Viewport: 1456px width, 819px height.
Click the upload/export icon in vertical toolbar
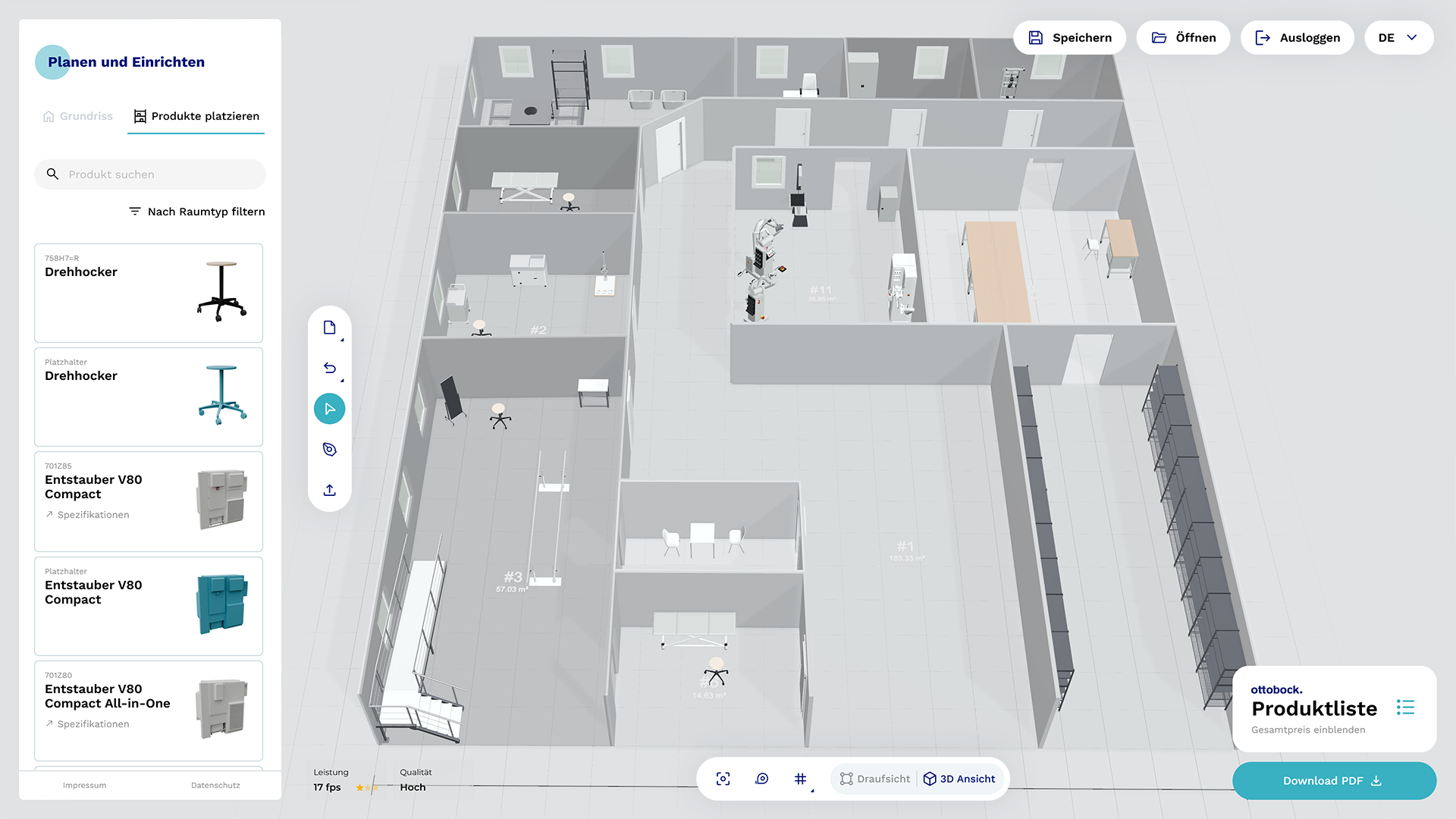point(329,490)
